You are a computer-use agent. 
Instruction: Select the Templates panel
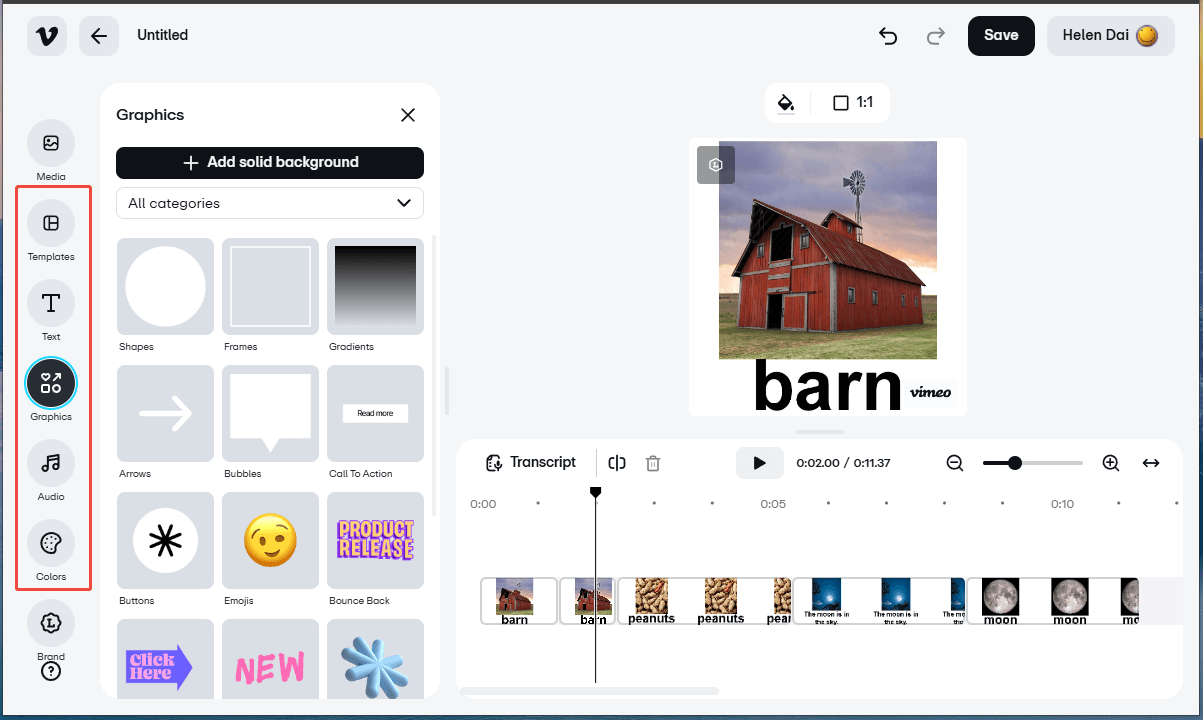click(51, 222)
